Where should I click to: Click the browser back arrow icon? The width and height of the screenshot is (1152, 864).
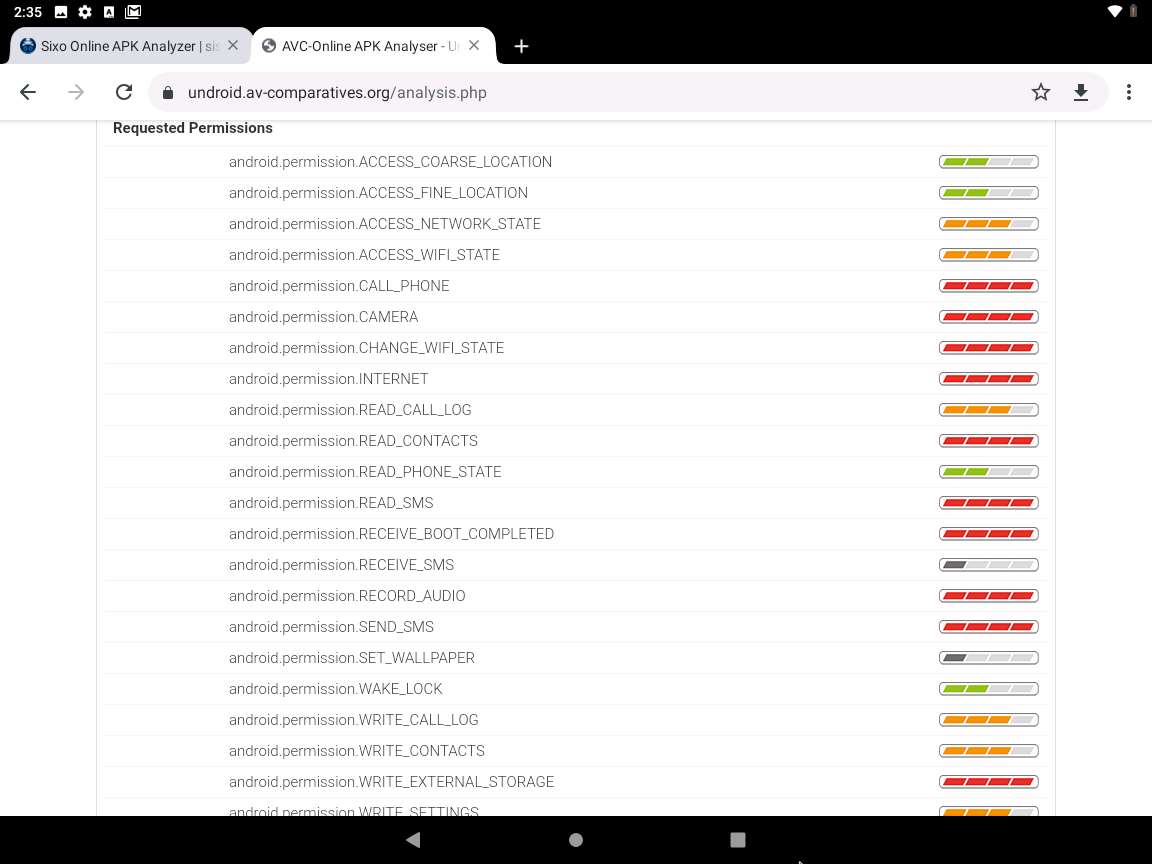[27, 91]
